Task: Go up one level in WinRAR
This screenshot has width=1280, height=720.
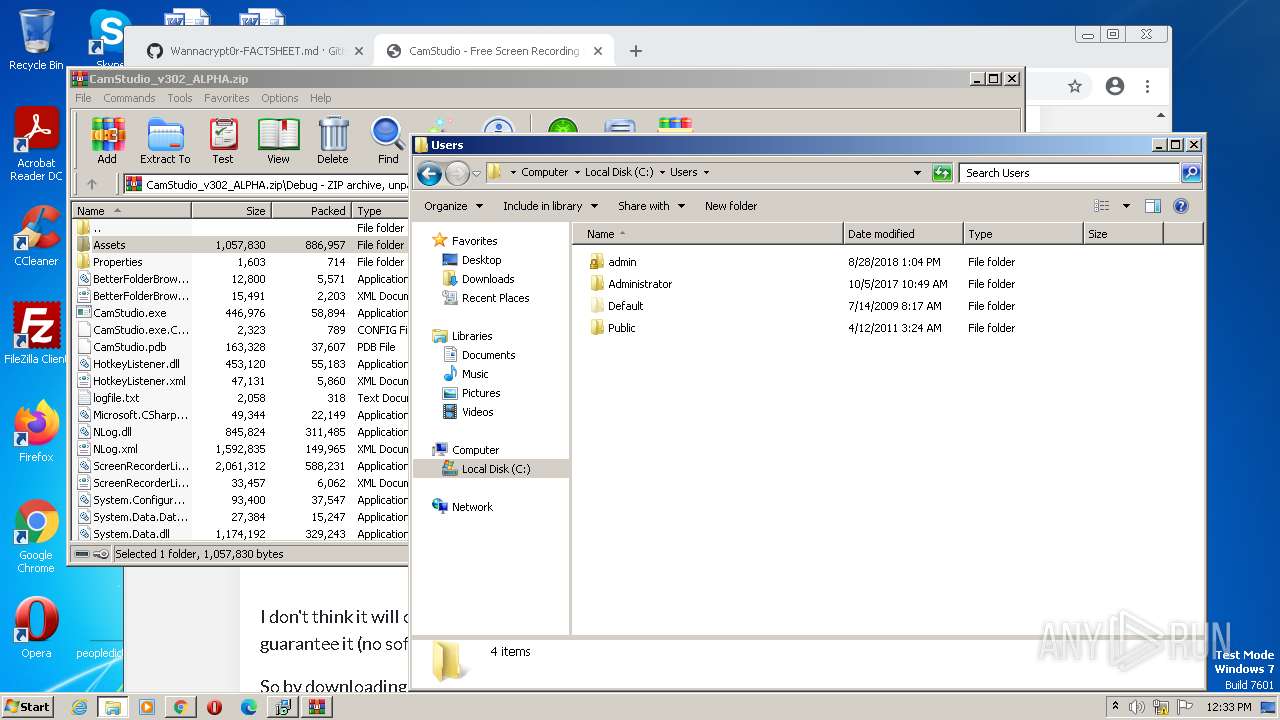Action: 92,184
